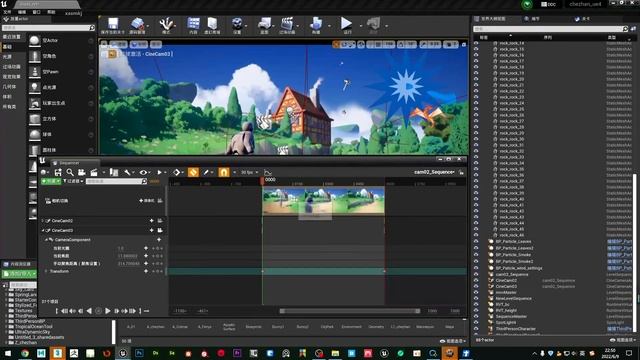Collapse the CineCam03 track
Image resolution: width=640 pixels, height=360 pixels.
click(43, 230)
